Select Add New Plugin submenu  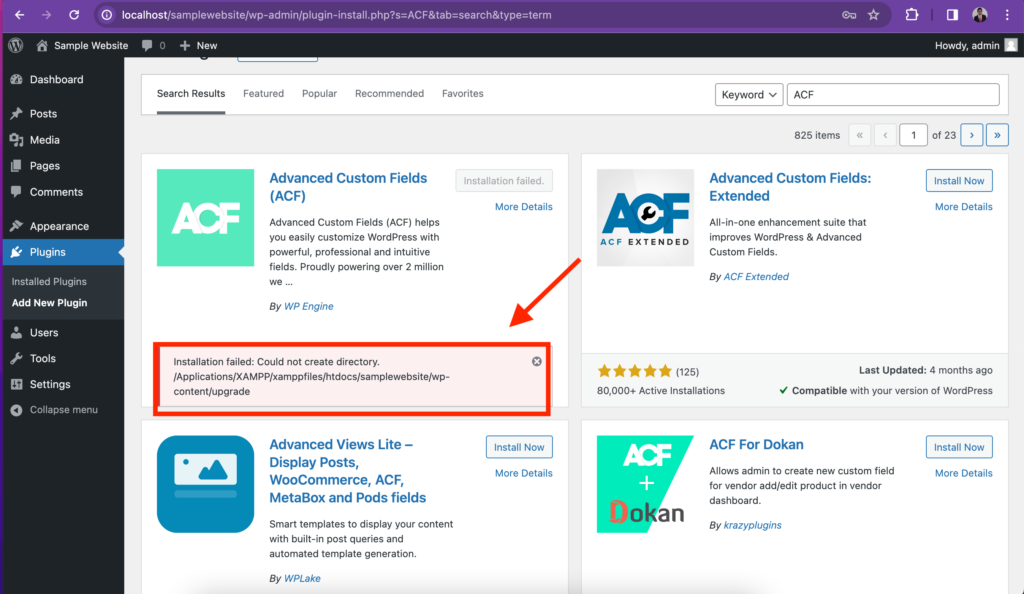50,303
